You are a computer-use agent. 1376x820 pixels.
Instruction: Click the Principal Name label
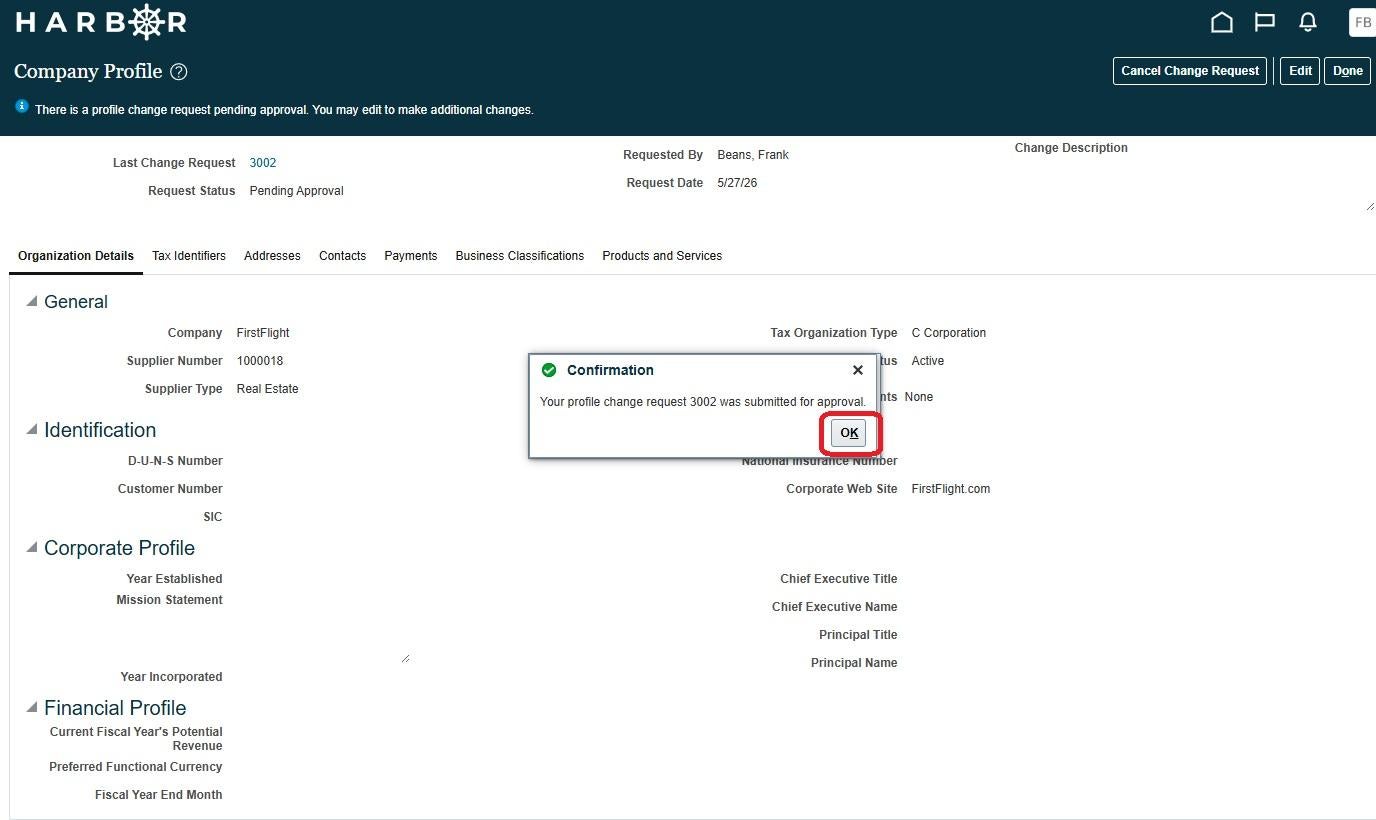[854, 663]
